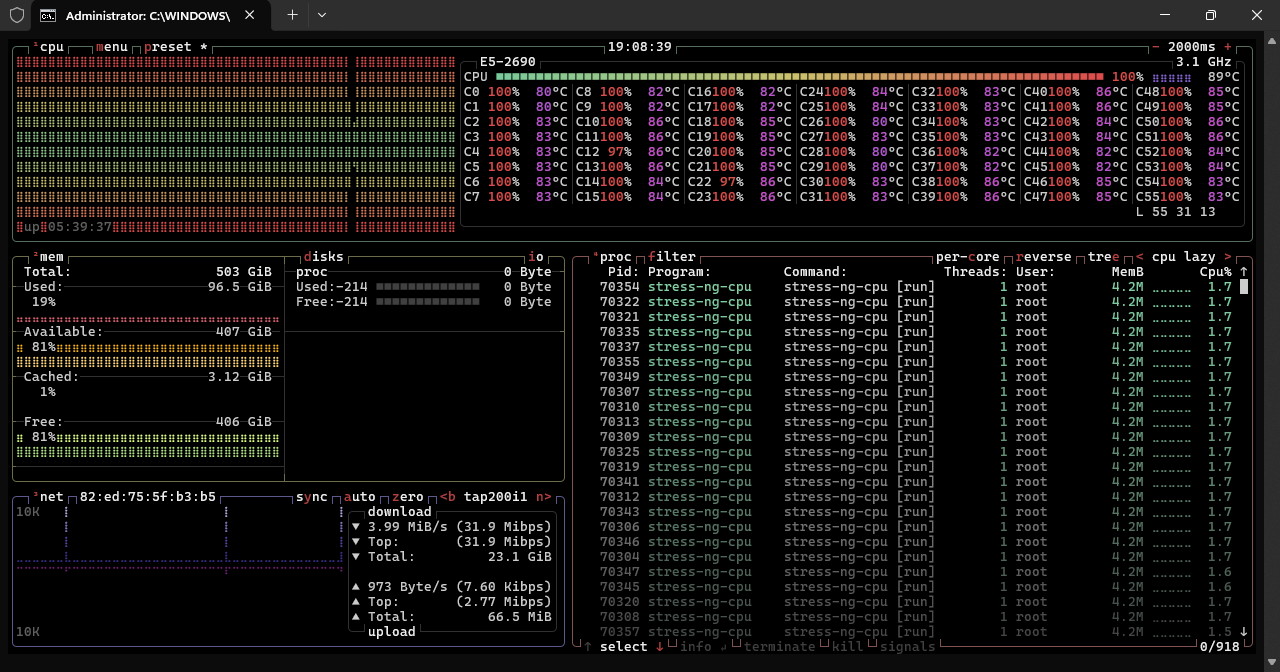Cycle the btop preset option
The image size is (1280, 672).
pos(176,47)
